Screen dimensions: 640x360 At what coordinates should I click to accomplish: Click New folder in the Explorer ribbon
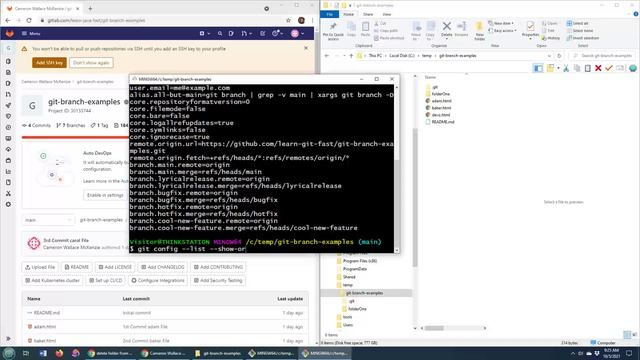coord(480,31)
